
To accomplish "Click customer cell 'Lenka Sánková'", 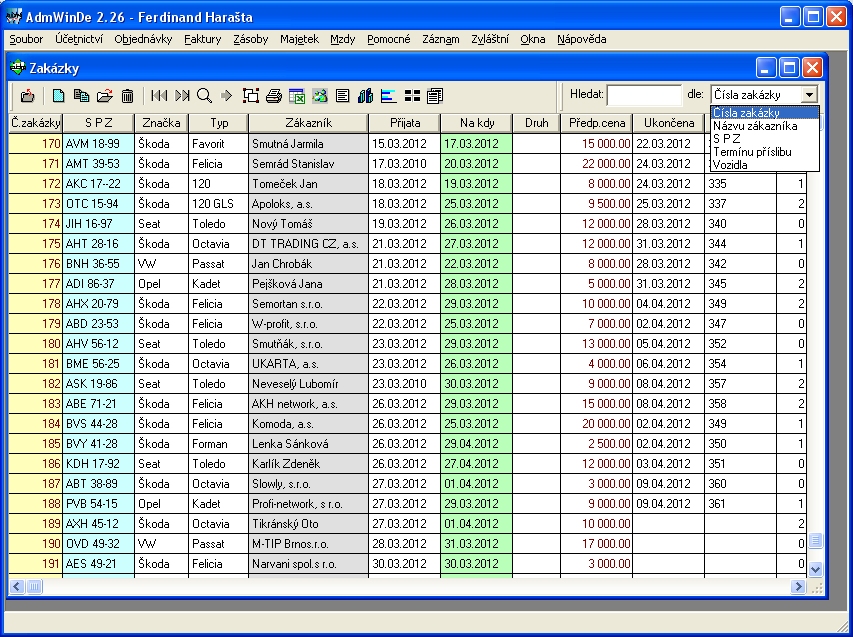I will (308, 444).
